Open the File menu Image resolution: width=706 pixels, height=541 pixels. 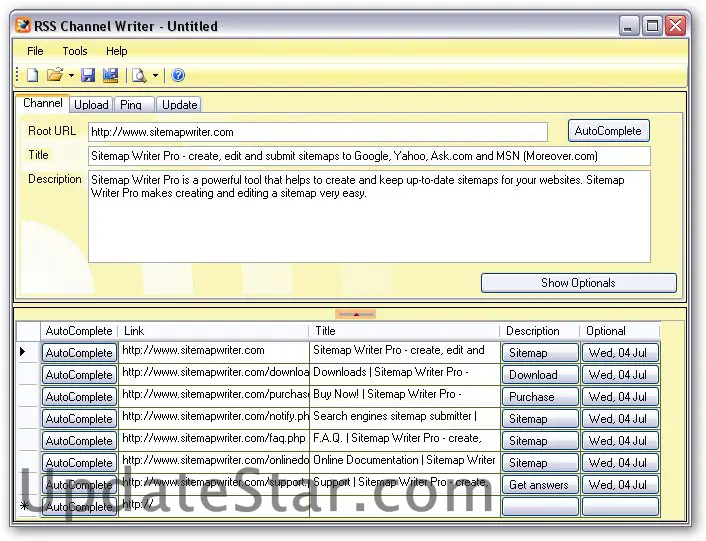(x=35, y=51)
